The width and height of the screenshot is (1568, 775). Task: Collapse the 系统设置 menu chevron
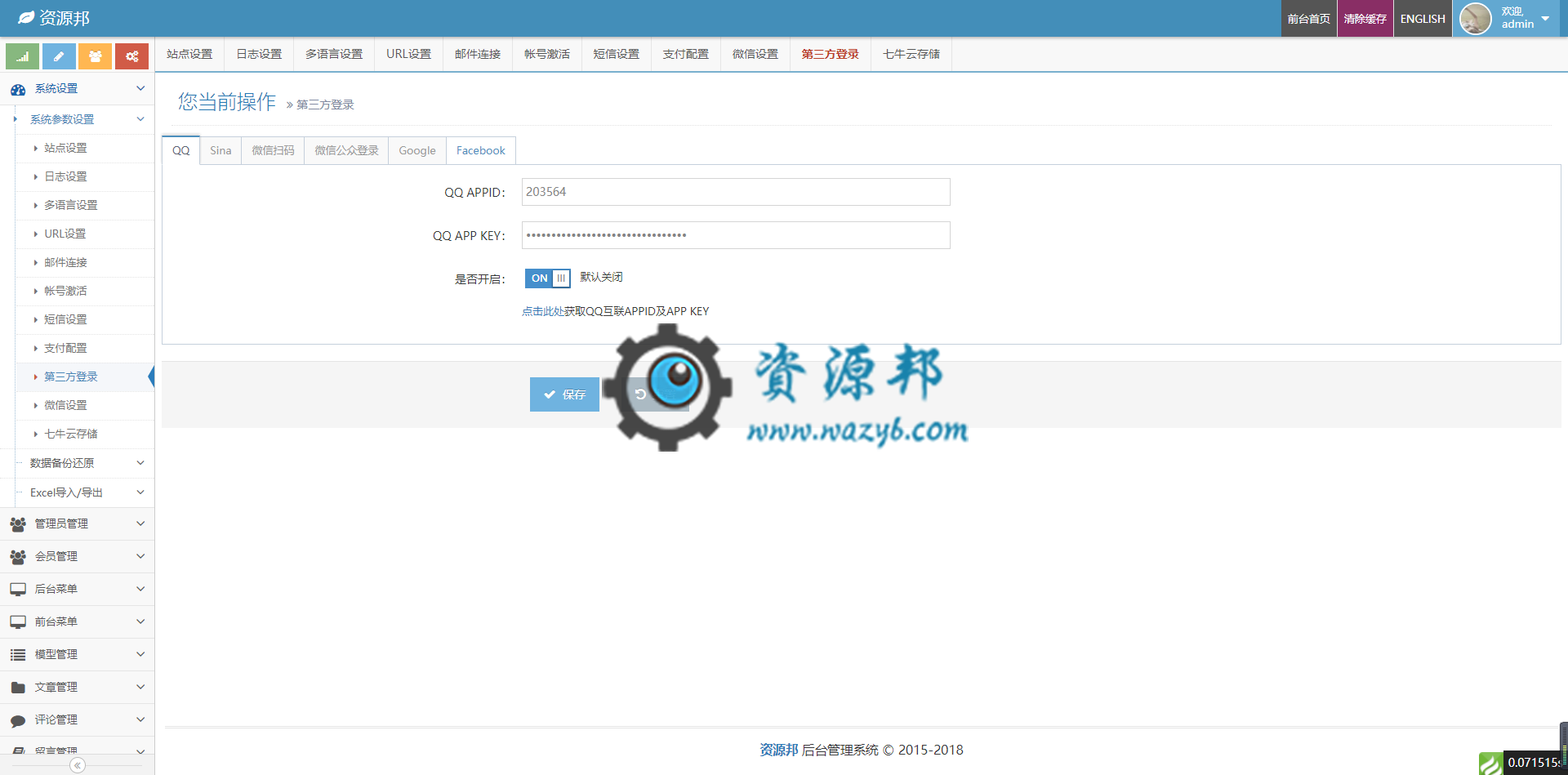(x=140, y=88)
